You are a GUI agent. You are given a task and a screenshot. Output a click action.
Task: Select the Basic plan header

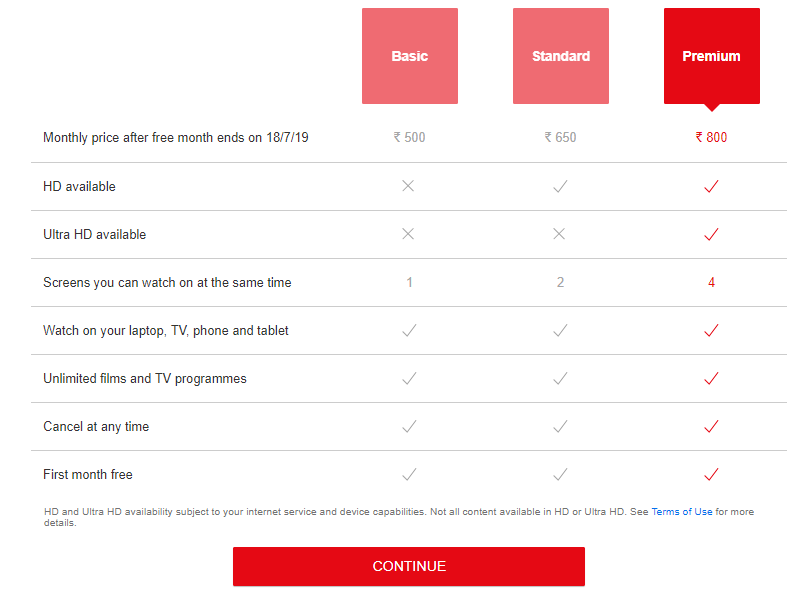click(x=409, y=56)
